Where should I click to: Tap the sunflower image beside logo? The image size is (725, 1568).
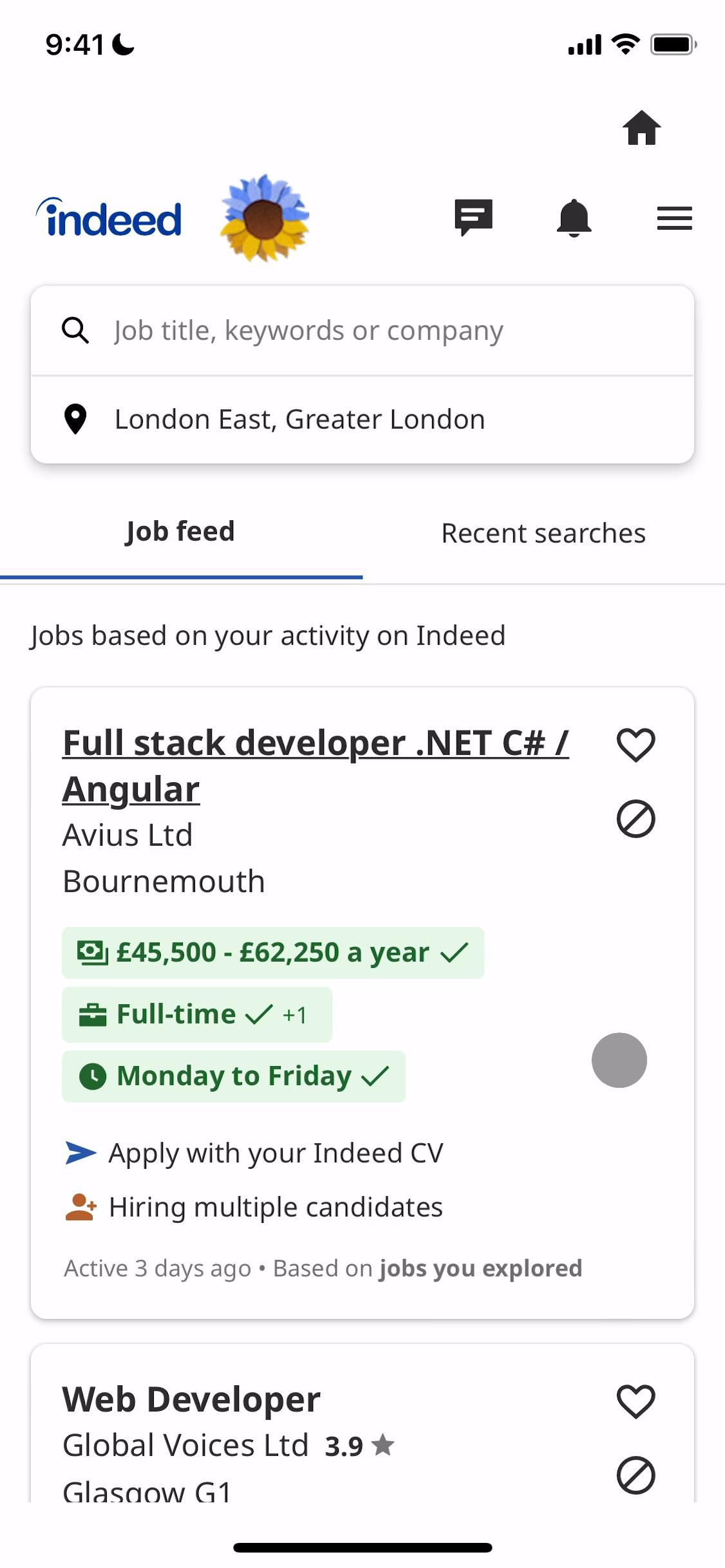[x=265, y=218]
